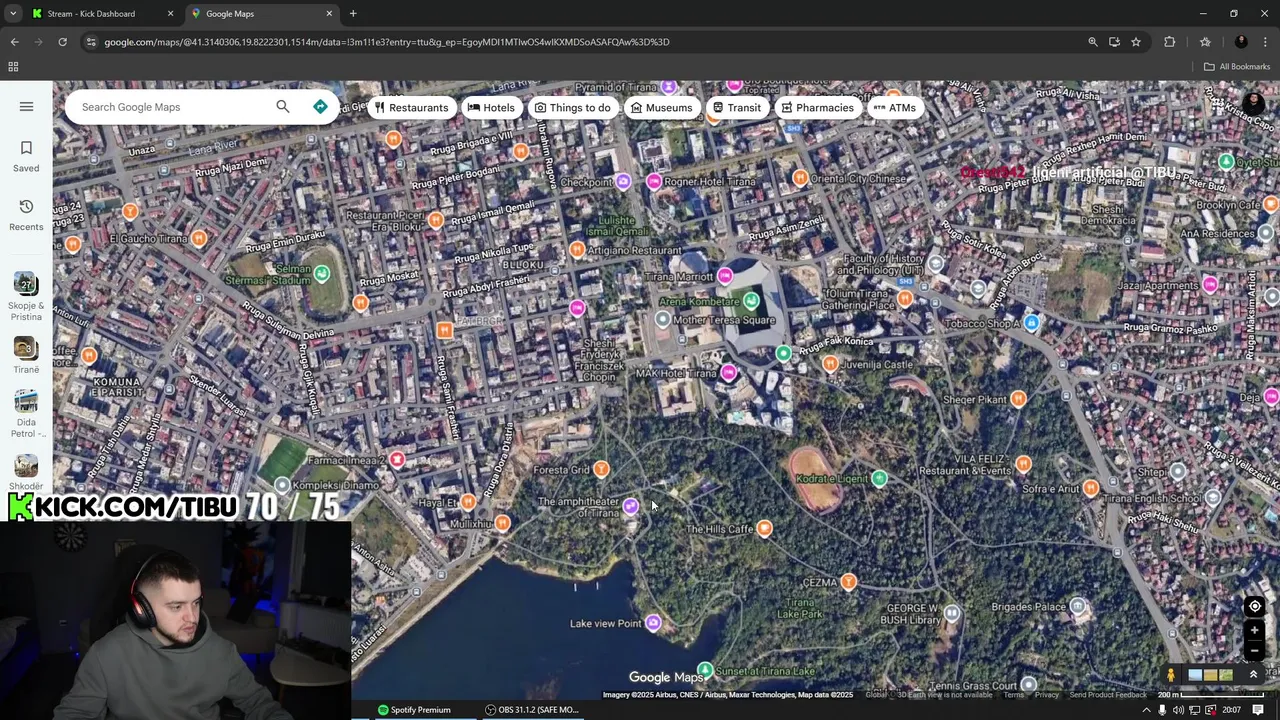Open the Google account avatar on map

(1253, 104)
